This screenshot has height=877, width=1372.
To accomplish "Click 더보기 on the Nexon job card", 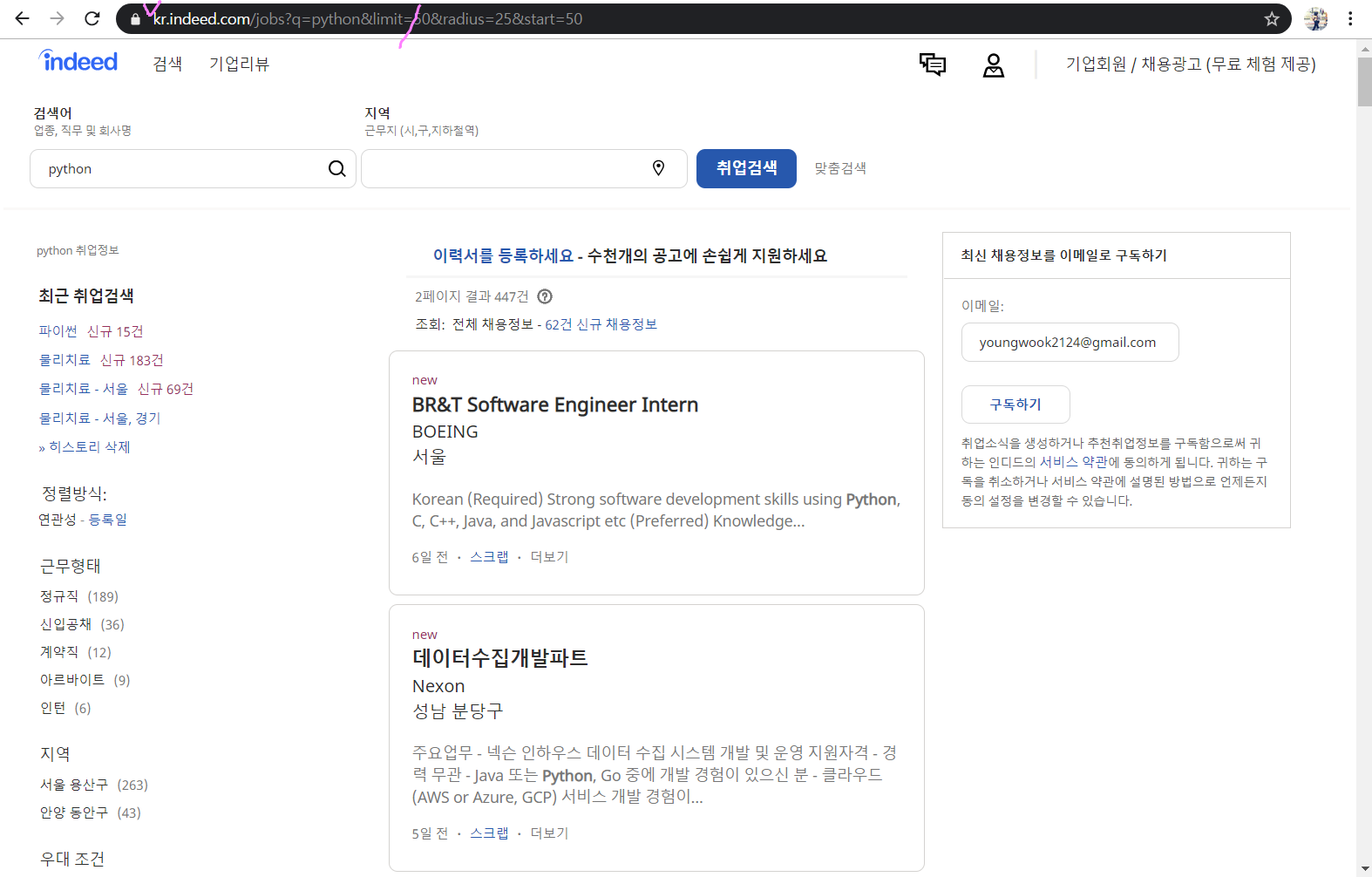I will click(x=549, y=833).
